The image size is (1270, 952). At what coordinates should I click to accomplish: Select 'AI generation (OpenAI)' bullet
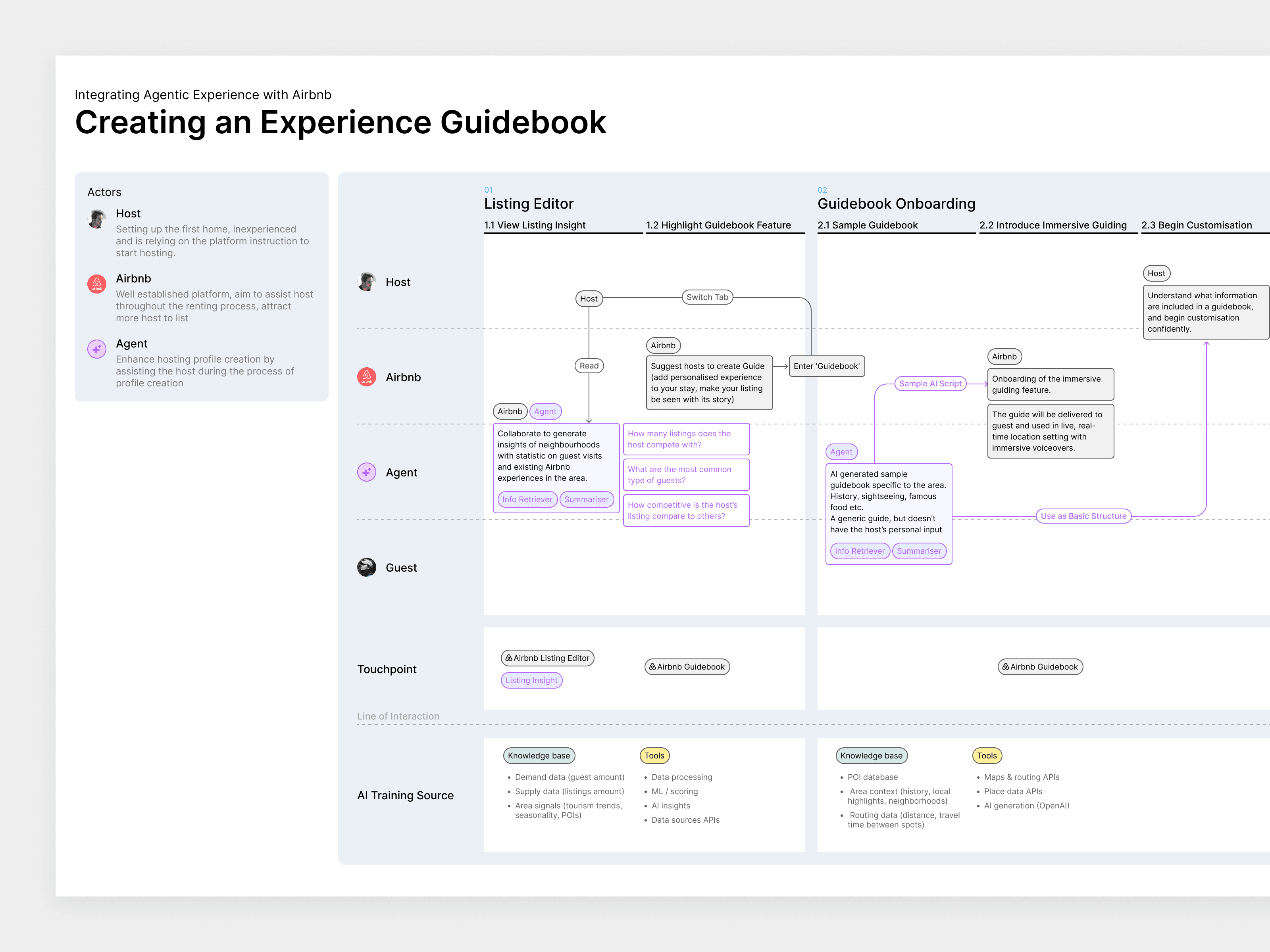[1026, 806]
